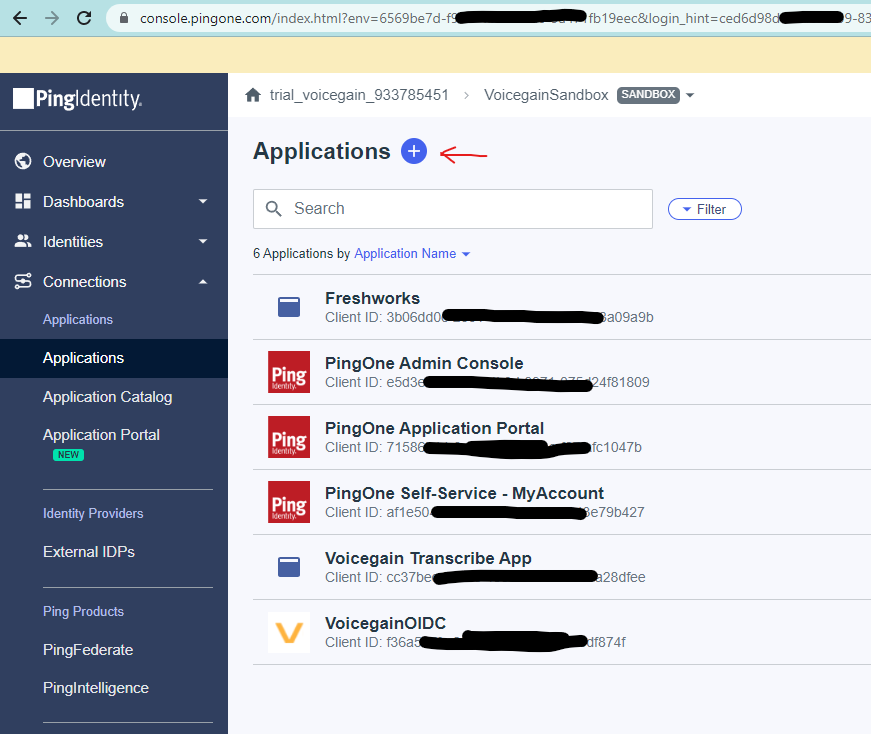Image resolution: width=871 pixels, height=734 pixels.
Task: Click the search magnifier icon
Action: 273,209
